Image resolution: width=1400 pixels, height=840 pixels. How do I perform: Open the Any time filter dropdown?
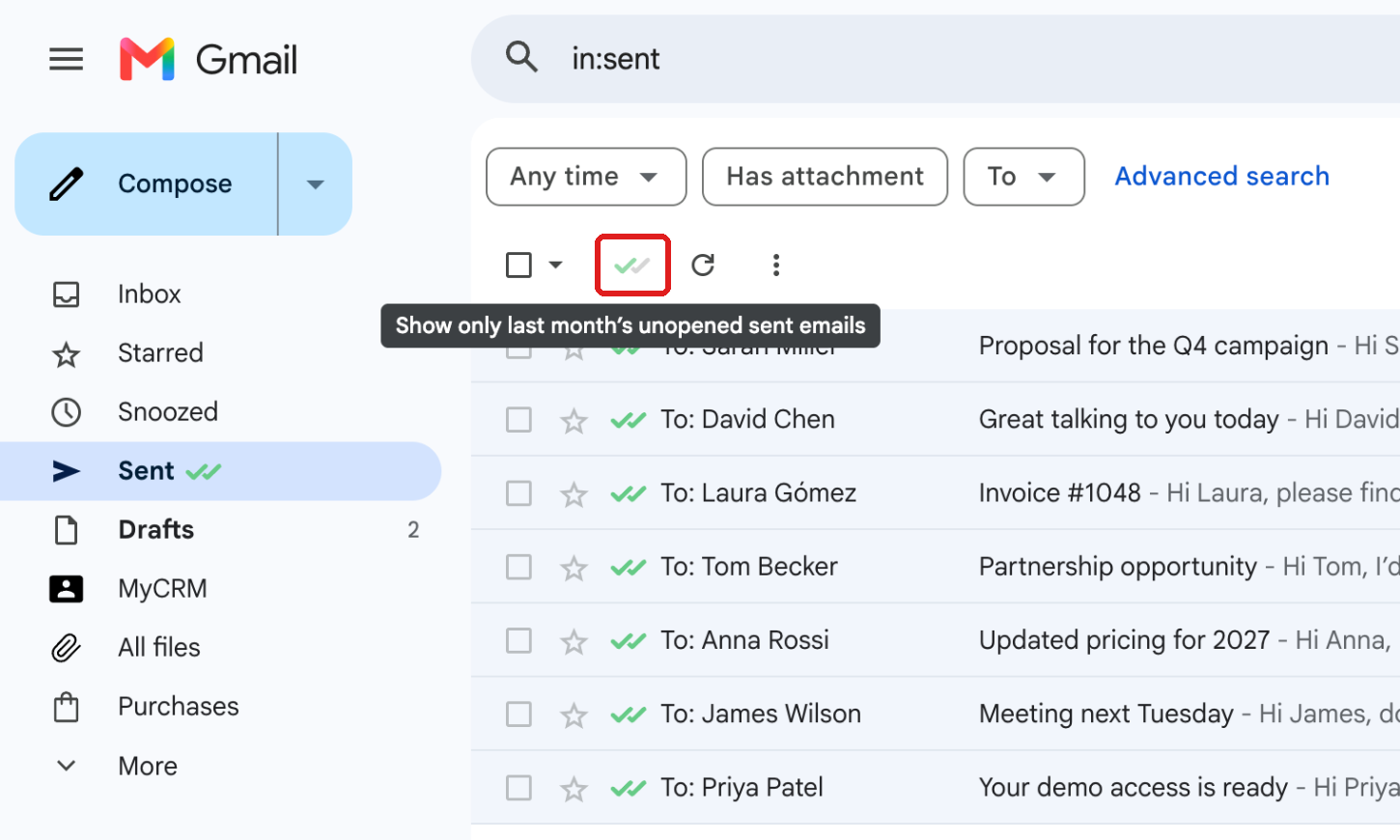click(x=586, y=177)
